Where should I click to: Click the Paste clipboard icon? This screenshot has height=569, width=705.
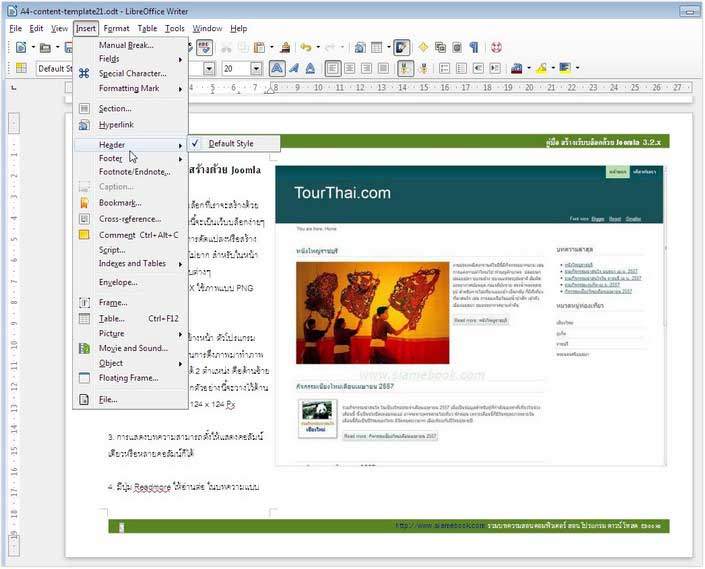tap(259, 47)
